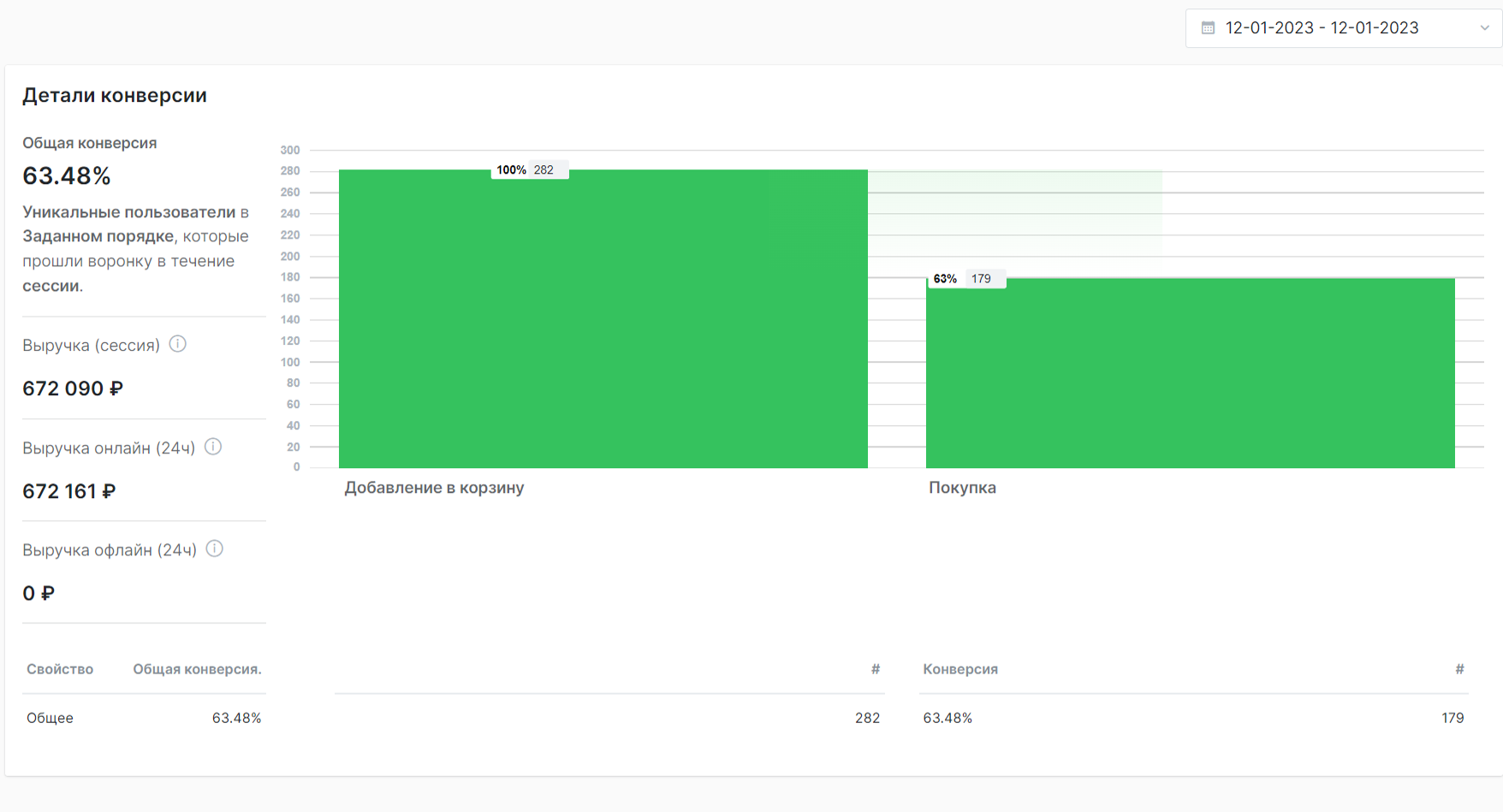1503x812 pixels.
Task: Click the light green drop-off area
Action: tap(1014, 212)
